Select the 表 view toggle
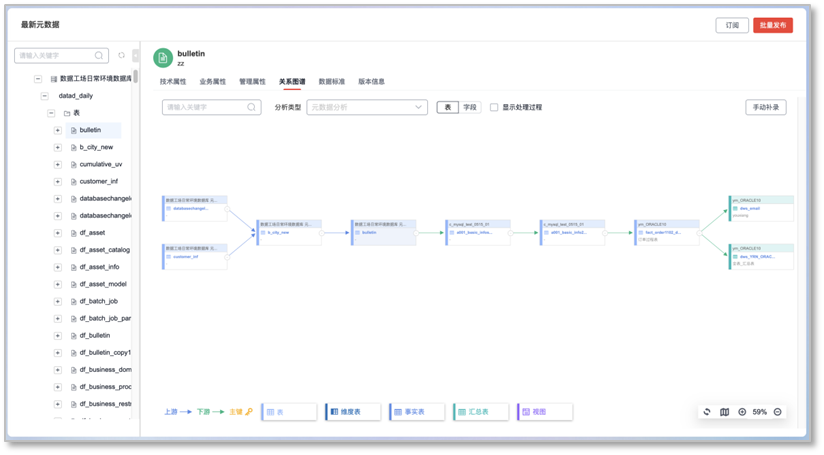The height and width of the screenshot is (455, 824). [446, 107]
